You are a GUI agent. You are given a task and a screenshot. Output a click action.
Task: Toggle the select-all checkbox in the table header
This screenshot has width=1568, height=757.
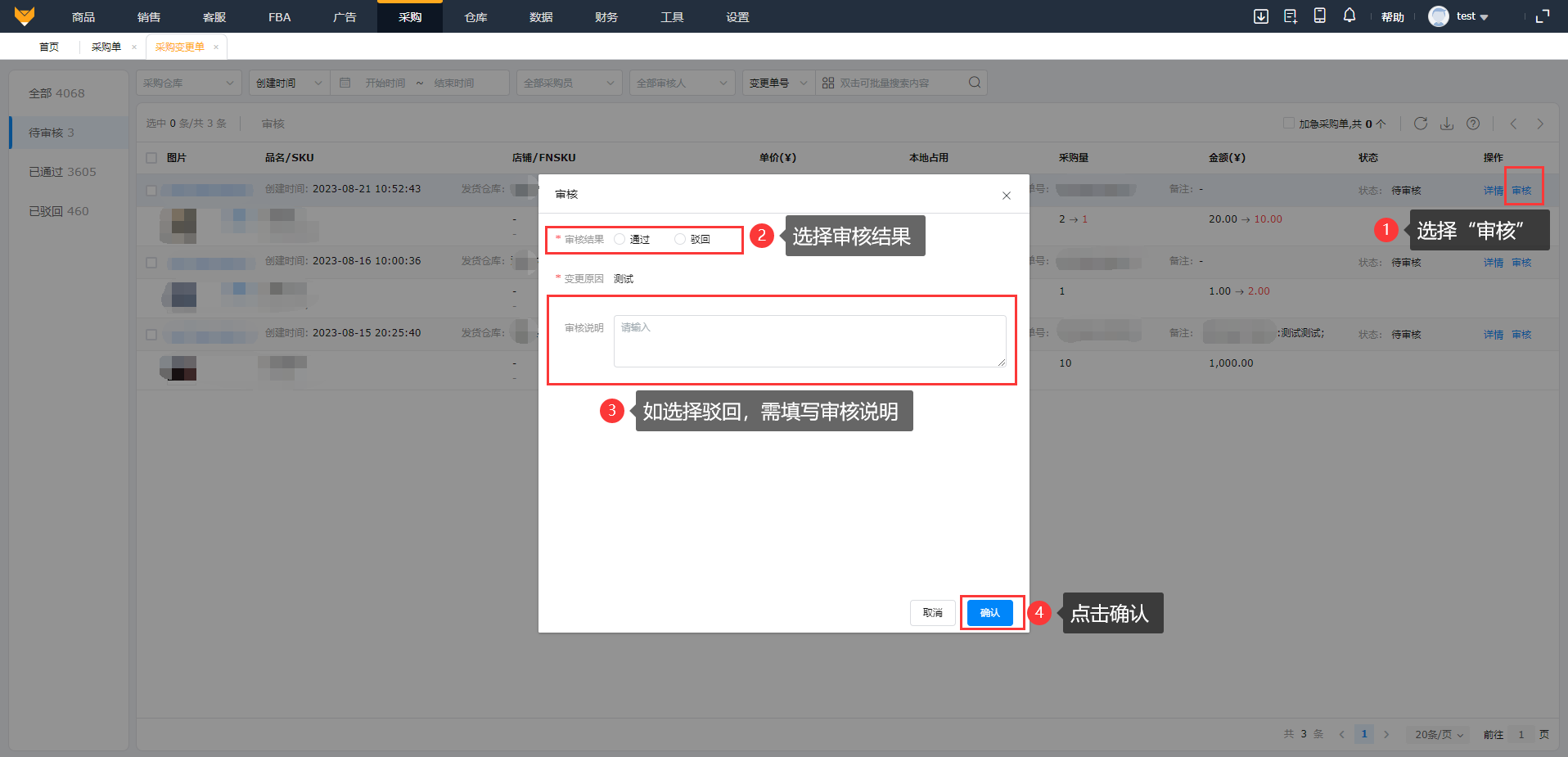click(x=151, y=158)
